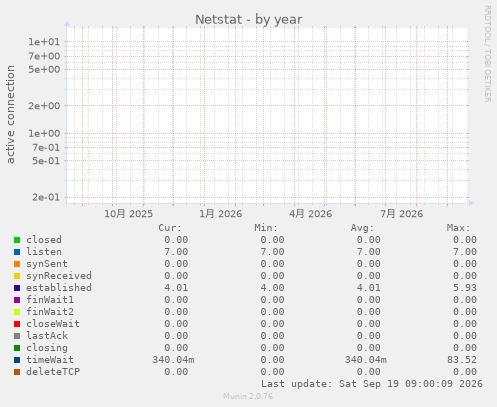The width and height of the screenshot is (497, 407).
Task: Click the '7e-01' y-axis label
Action: coord(46,147)
